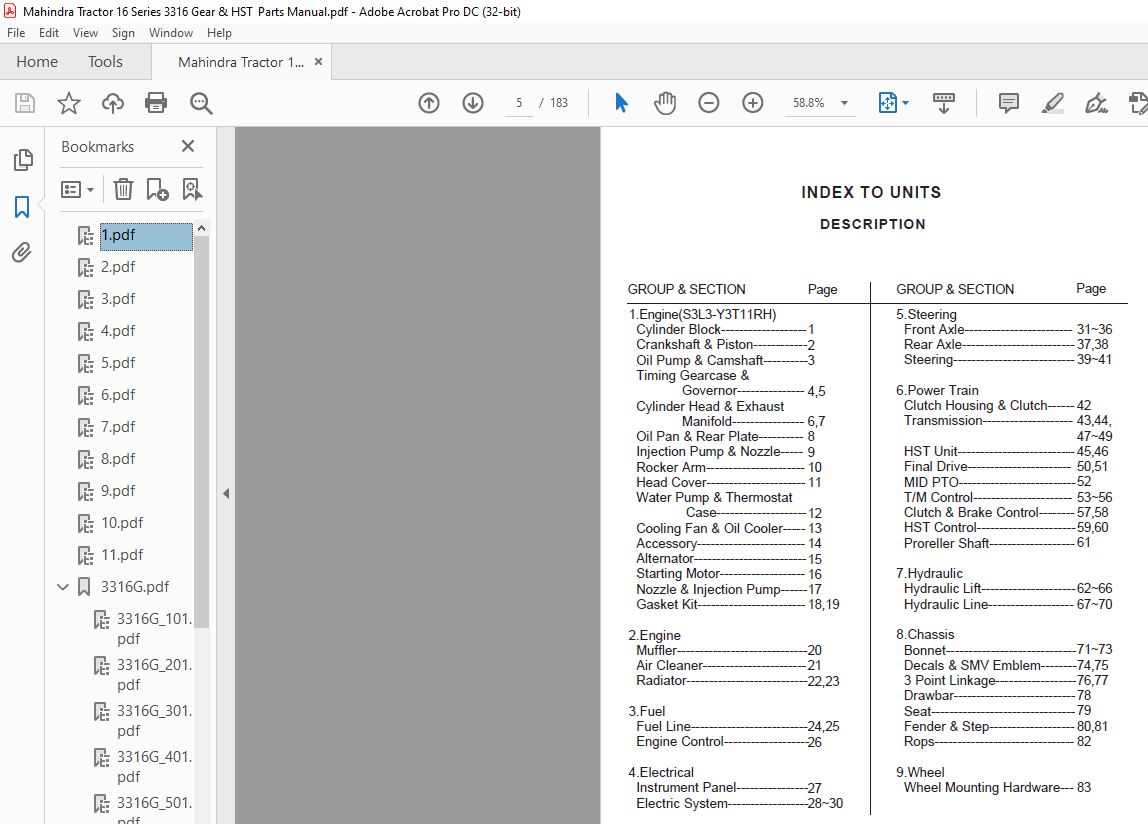This screenshot has height=824, width=1148.
Task: Open the 3316G_401.pdf bookmark
Action: (x=154, y=767)
